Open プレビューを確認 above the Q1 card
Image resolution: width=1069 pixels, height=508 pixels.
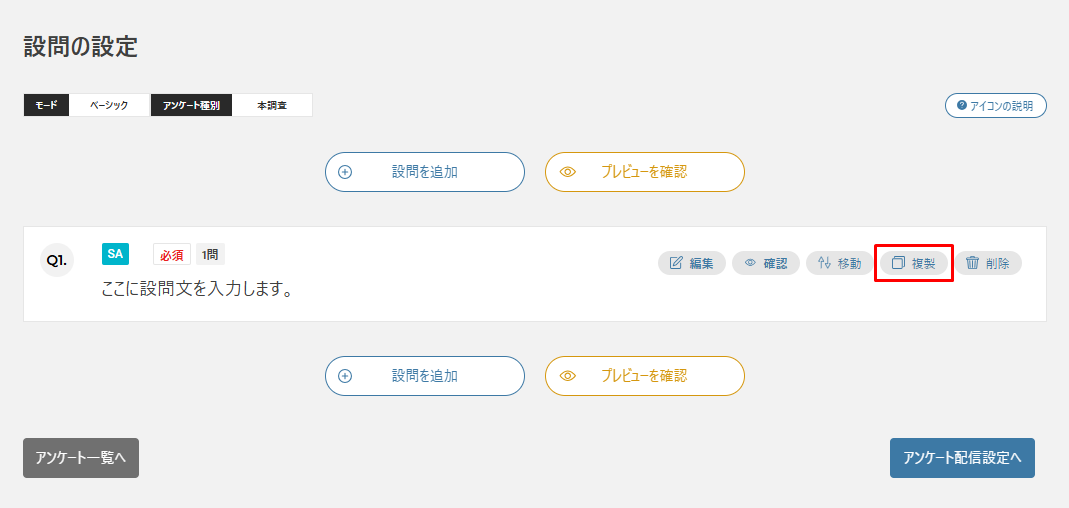(x=644, y=172)
